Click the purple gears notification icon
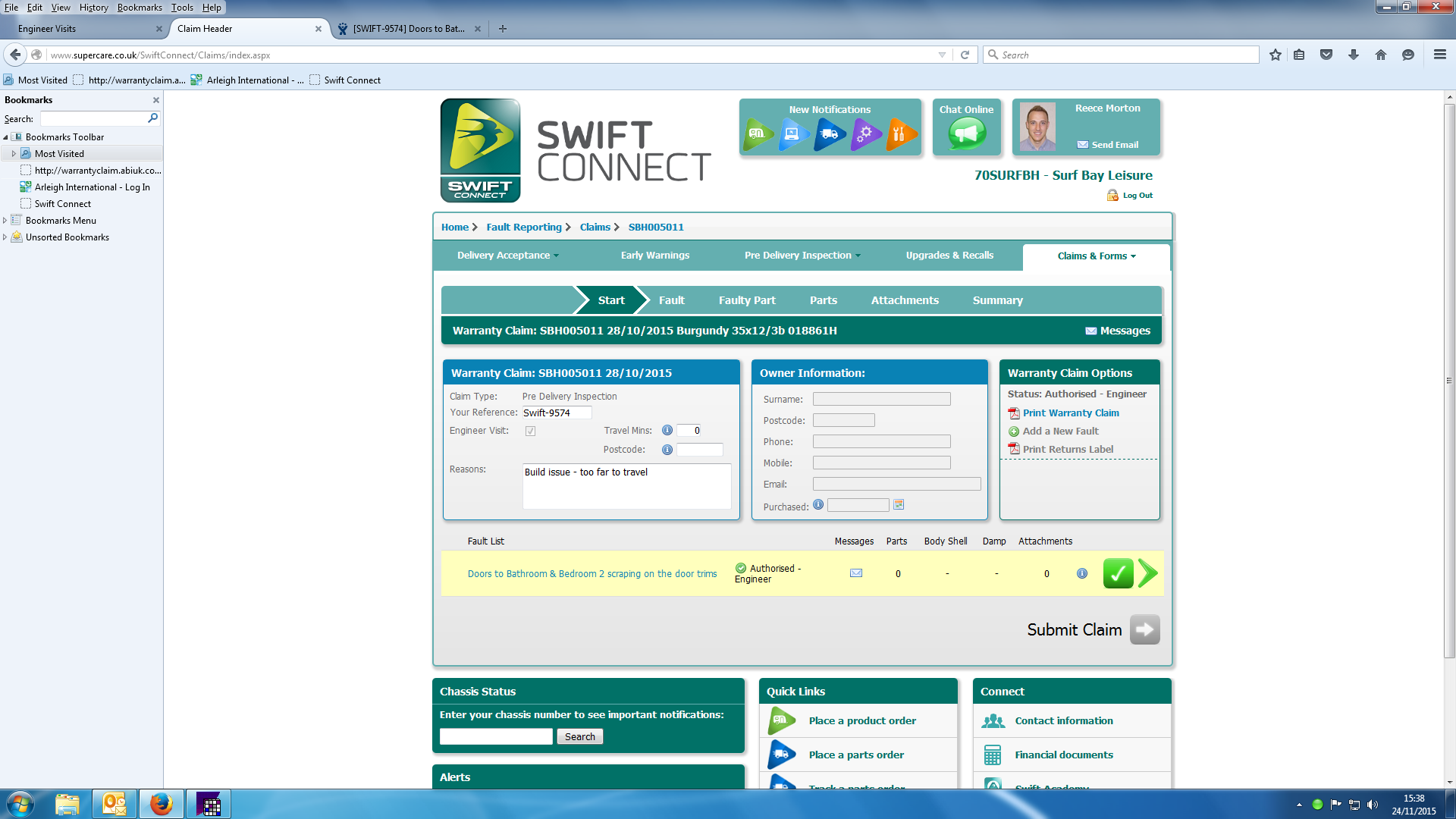Screen dimensions: 1456x819 click(865, 134)
